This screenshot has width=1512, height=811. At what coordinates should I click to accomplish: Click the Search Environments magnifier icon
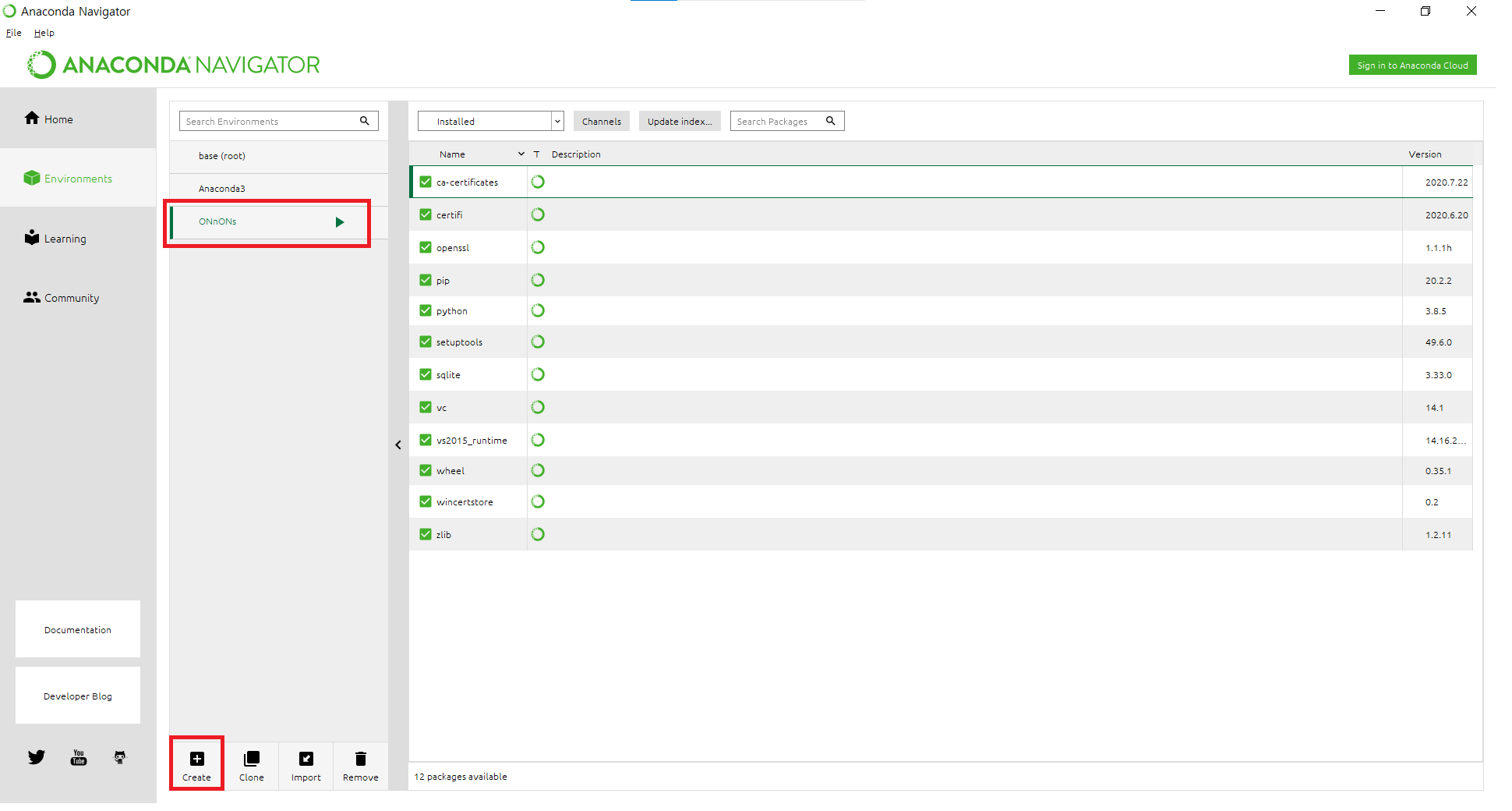pos(365,121)
